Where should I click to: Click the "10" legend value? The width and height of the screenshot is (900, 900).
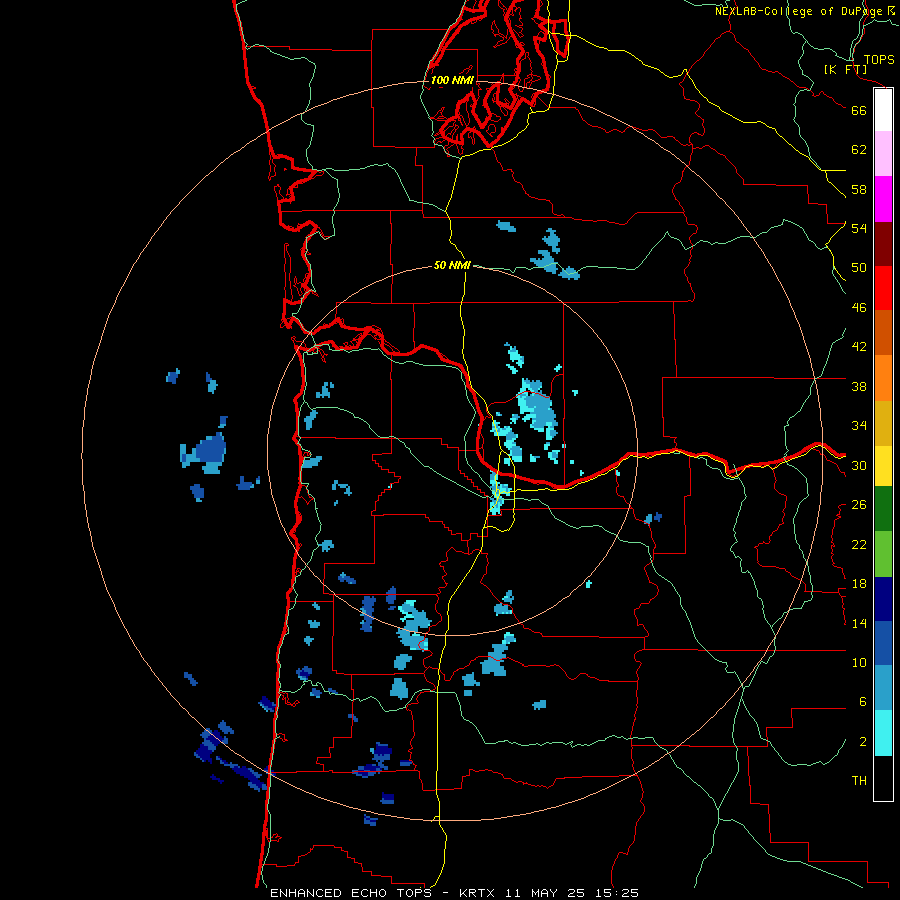coord(859,663)
